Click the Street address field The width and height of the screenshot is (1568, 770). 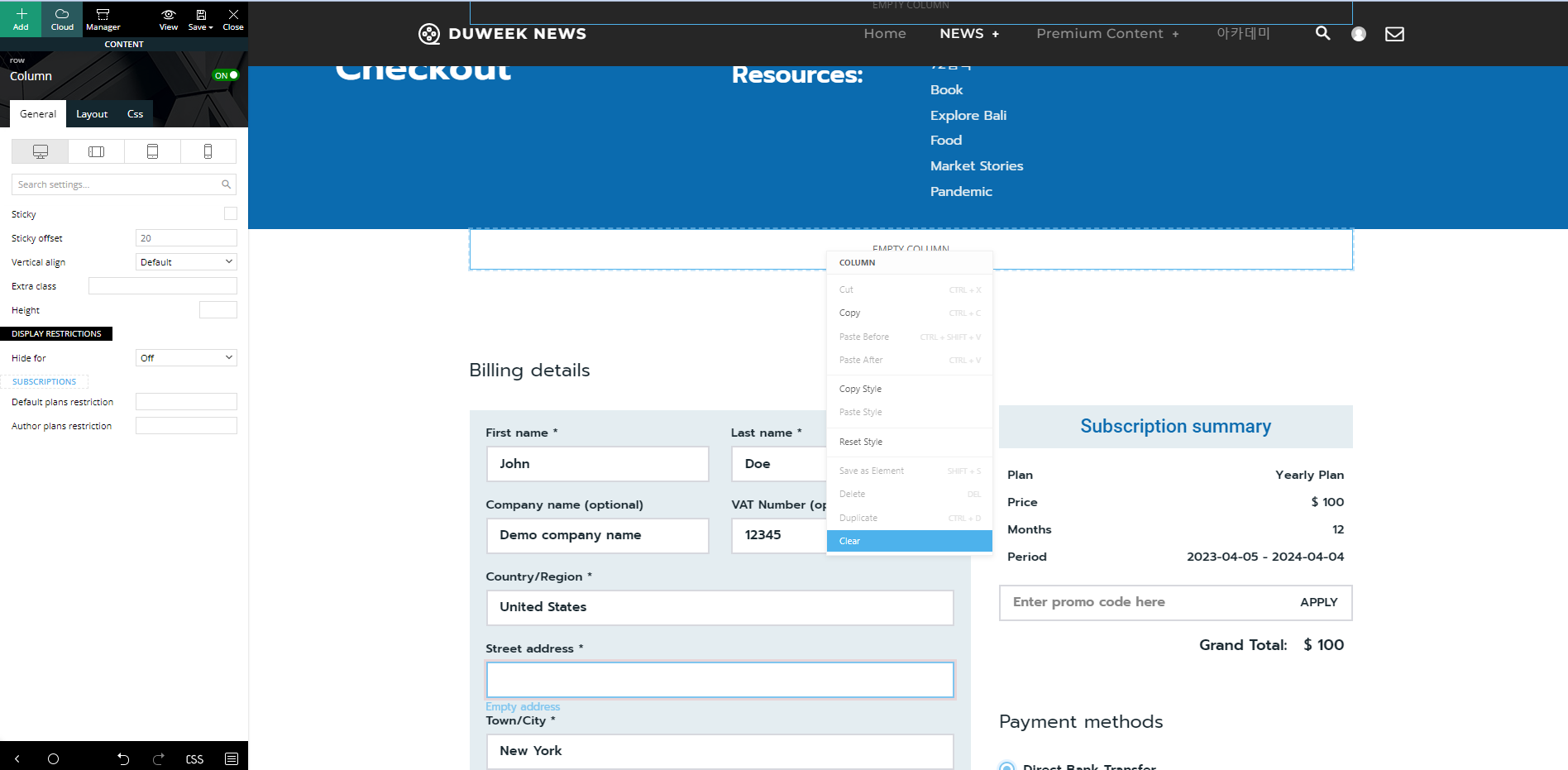(720, 680)
